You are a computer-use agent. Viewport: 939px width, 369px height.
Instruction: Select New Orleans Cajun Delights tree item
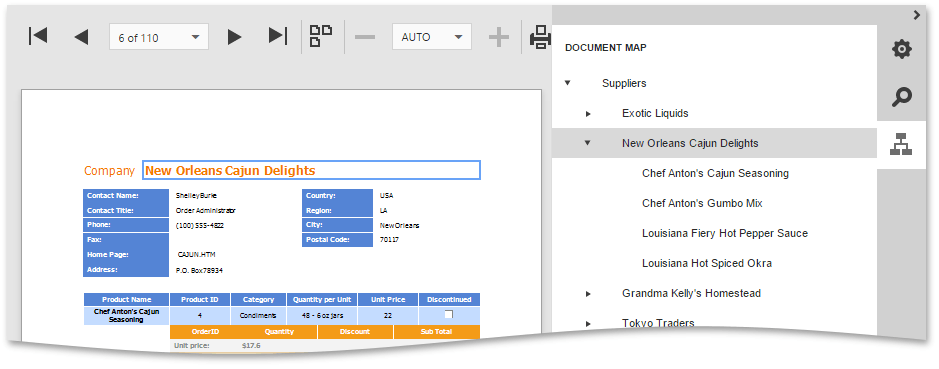point(690,143)
